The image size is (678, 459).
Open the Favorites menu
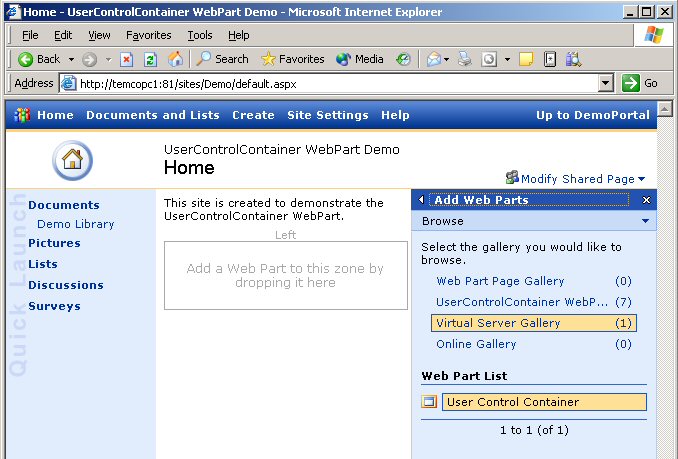click(x=148, y=35)
